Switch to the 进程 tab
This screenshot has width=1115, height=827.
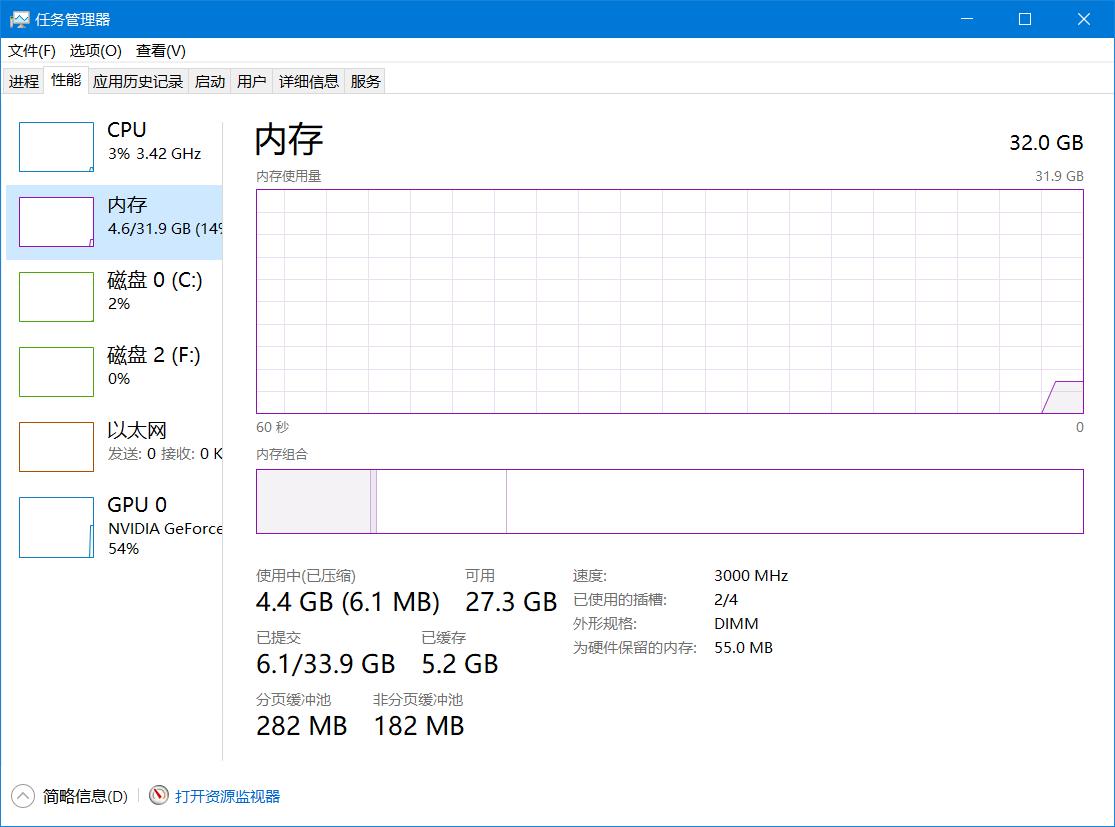(23, 81)
